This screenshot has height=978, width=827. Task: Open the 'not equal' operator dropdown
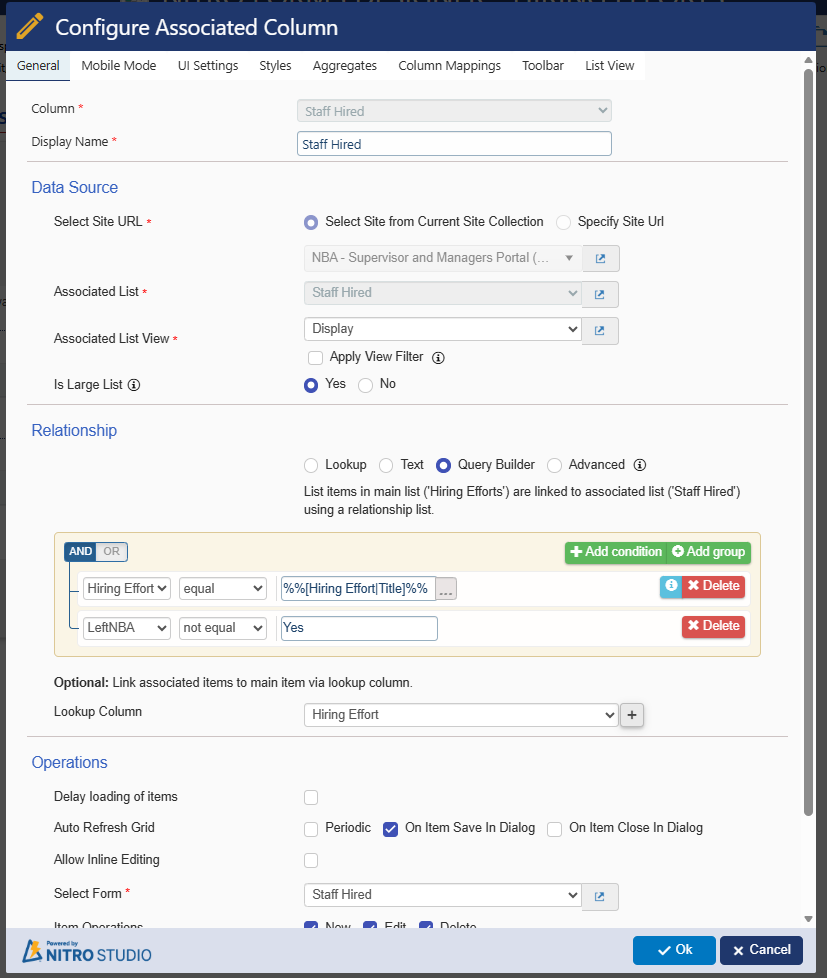click(223, 628)
